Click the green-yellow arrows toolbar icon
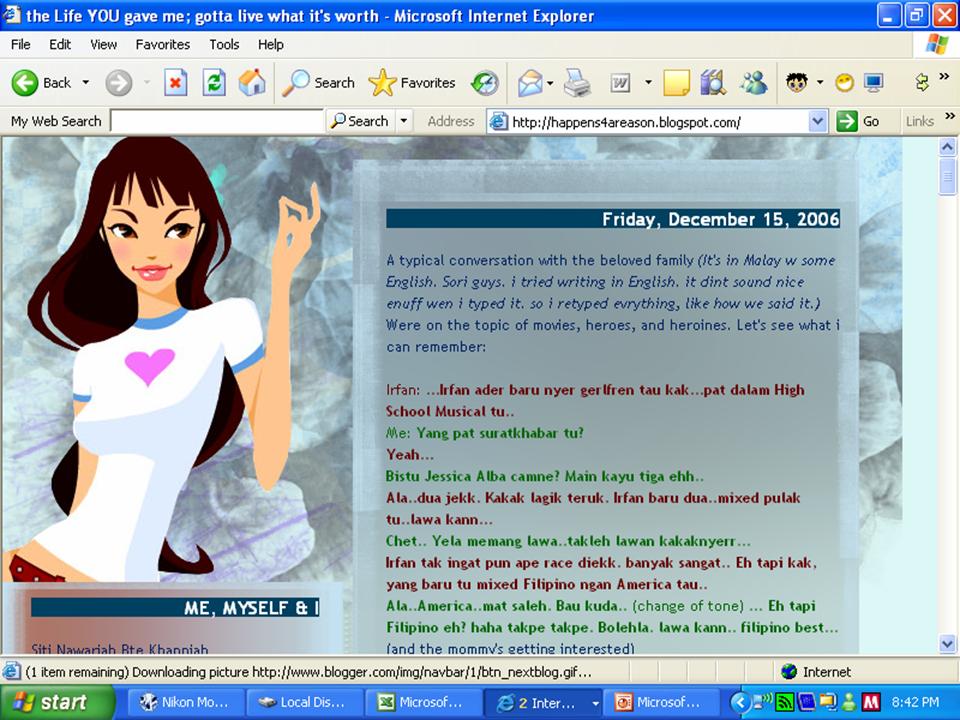Image resolution: width=960 pixels, height=720 pixels. (x=922, y=82)
